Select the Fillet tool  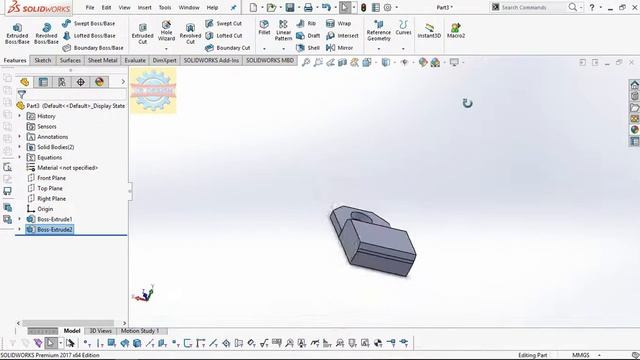tap(264, 27)
